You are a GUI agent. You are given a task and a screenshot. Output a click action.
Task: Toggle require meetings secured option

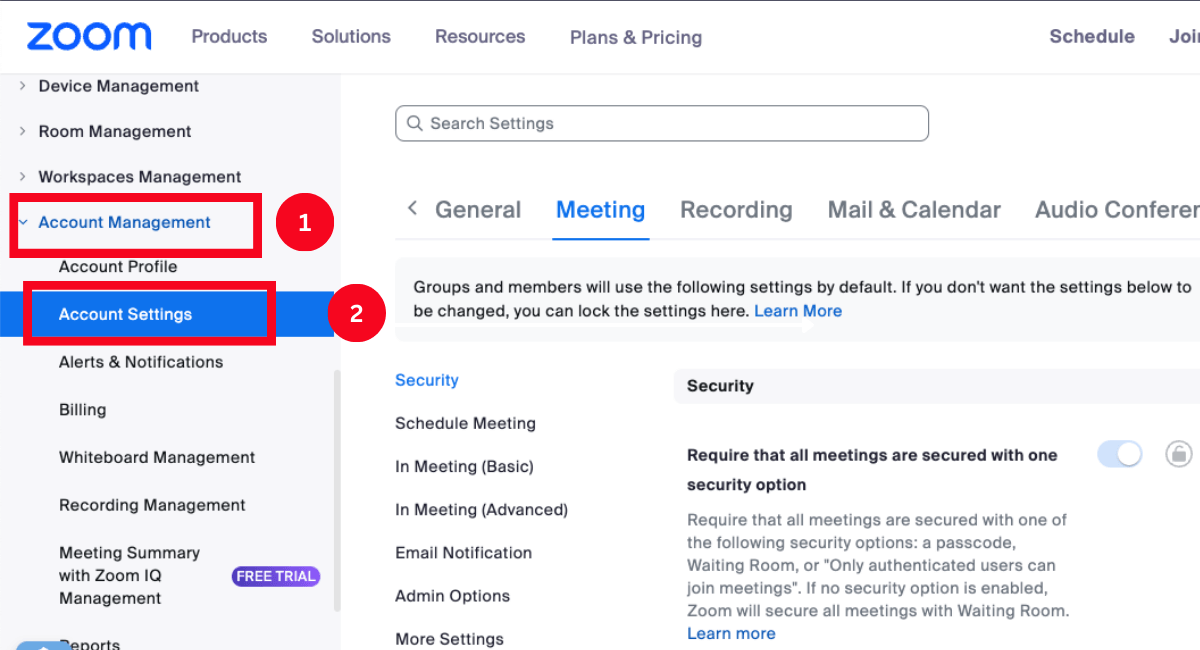pyautogui.click(x=1120, y=454)
